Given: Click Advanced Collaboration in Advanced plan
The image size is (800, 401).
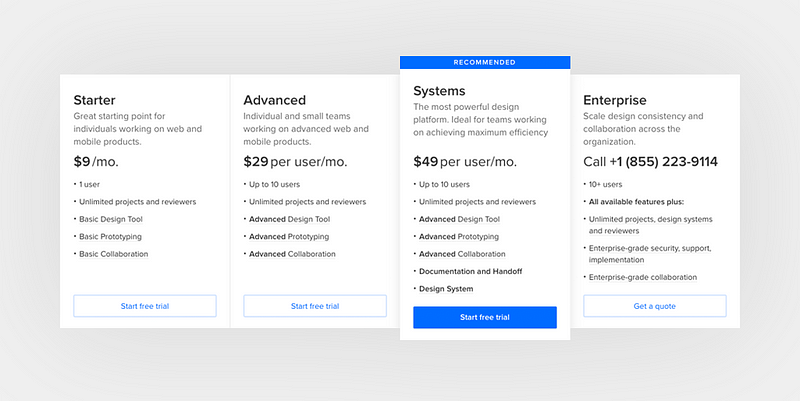Looking at the screenshot, I should 292,254.
